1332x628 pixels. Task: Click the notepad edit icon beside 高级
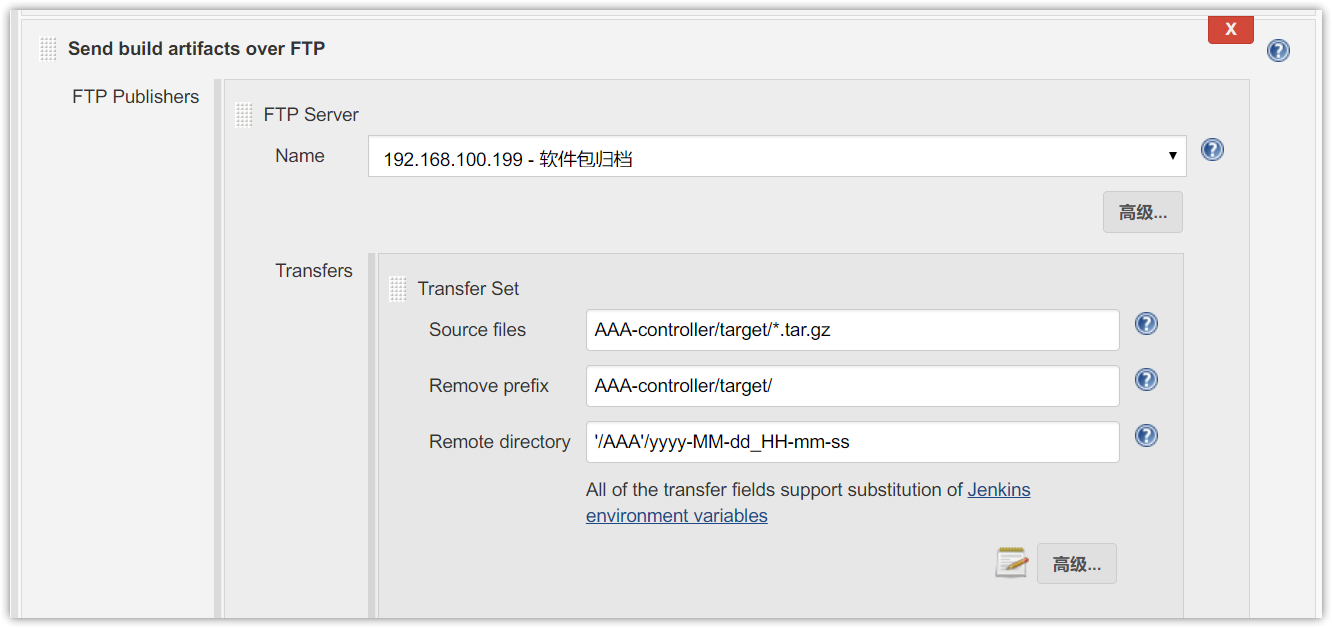[x=1011, y=563]
